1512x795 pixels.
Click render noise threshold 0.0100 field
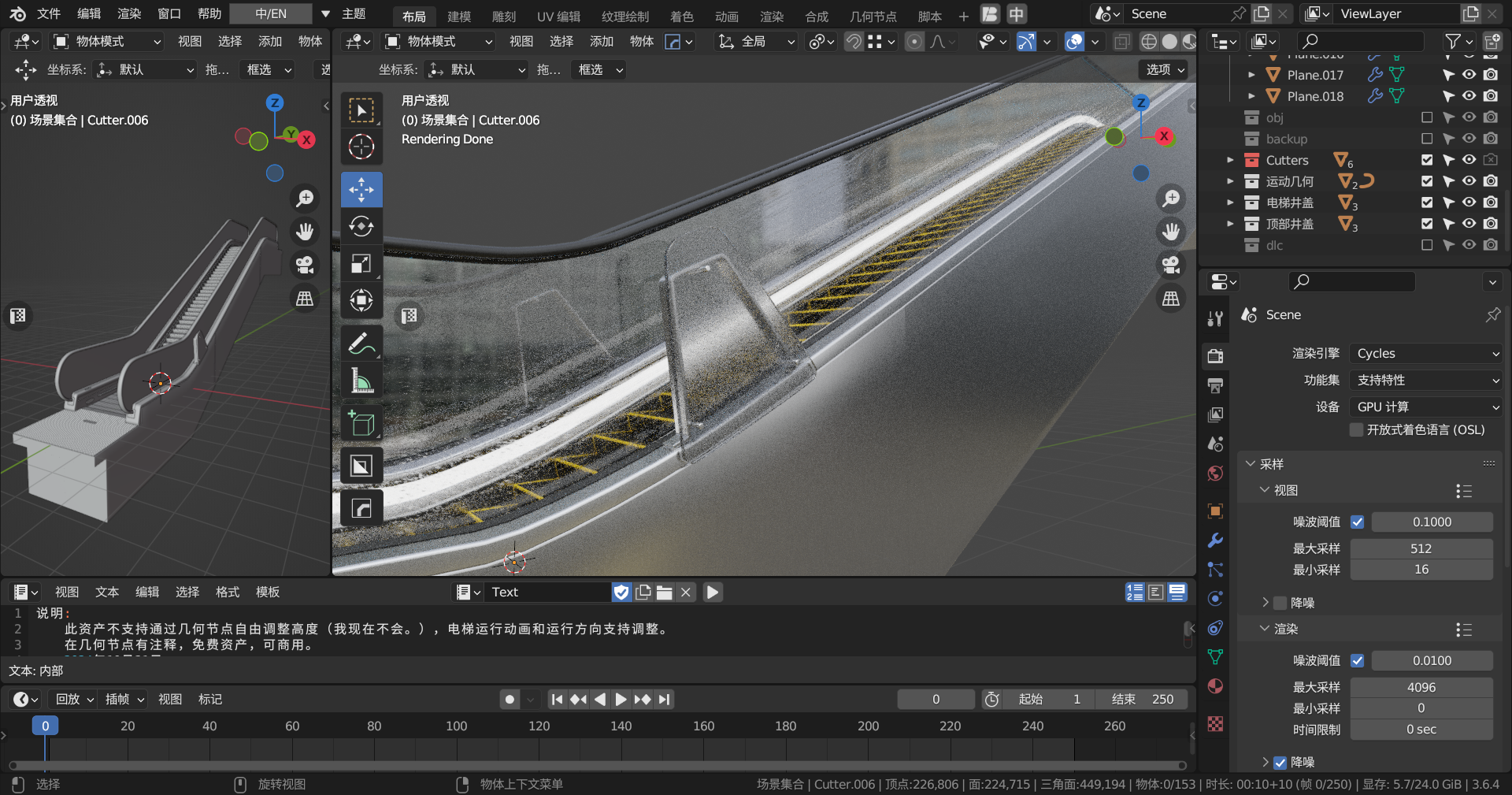(x=1432, y=660)
